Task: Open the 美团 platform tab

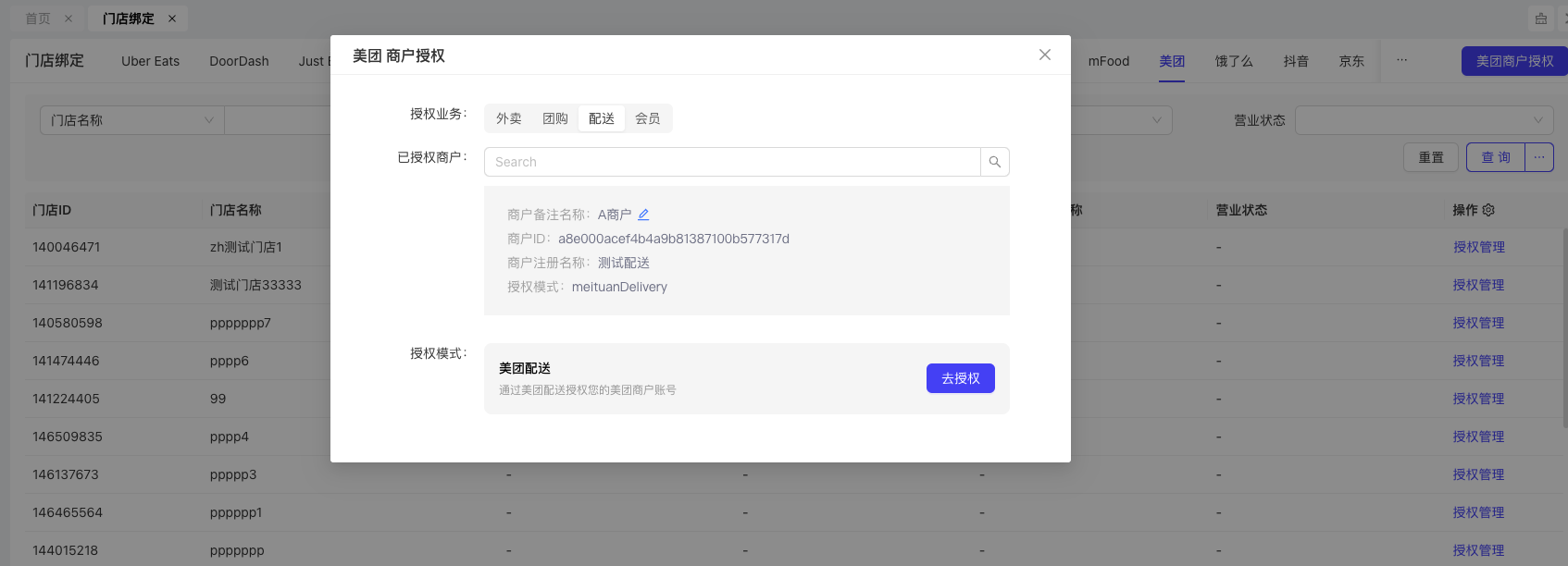Action: pyautogui.click(x=1172, y=61)
